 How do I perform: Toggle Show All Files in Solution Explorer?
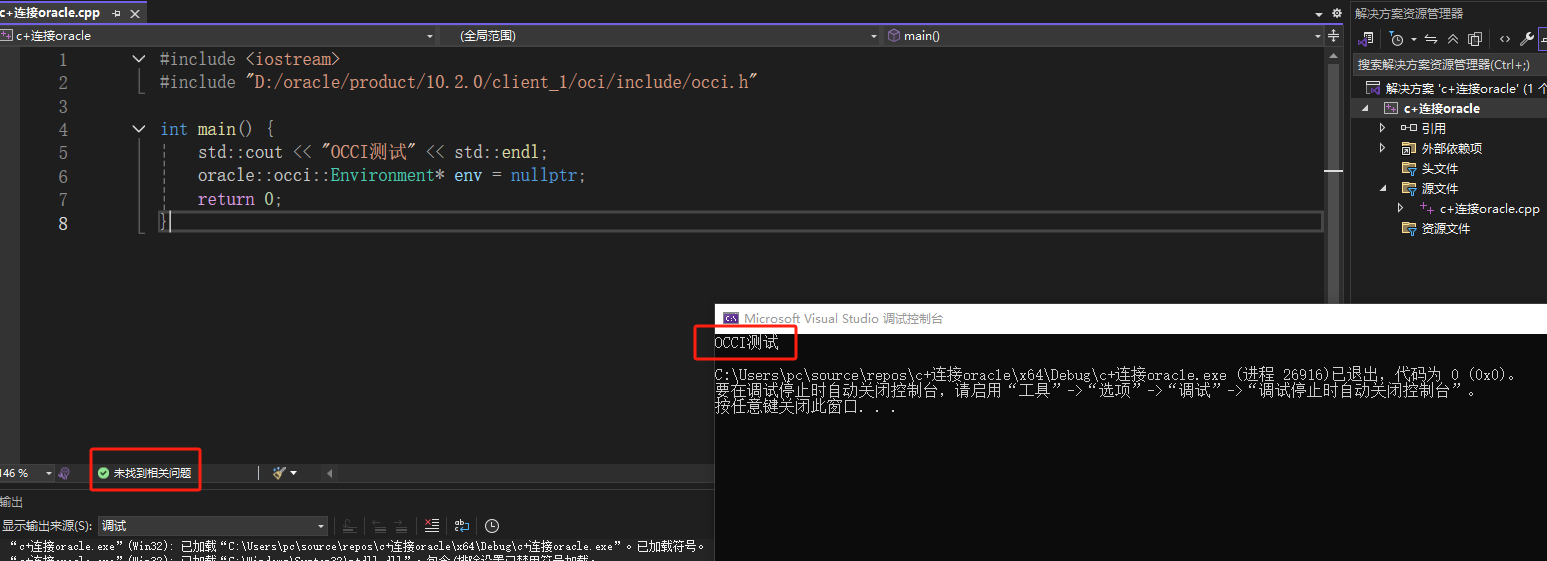point(1474,39)
